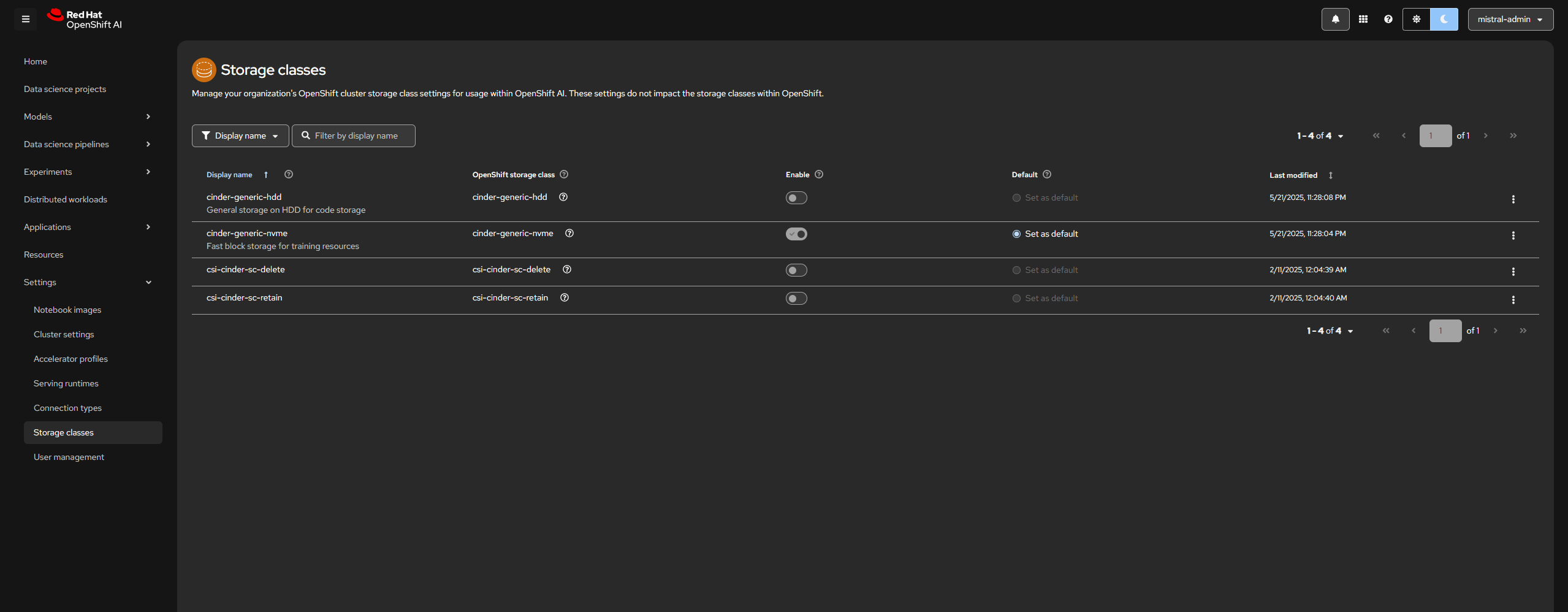Image resolution: width=1568 pixels, height=612 pixels.
Task: Disable cinder-generic-nvme storage class toggle
Action: (796, 234)
